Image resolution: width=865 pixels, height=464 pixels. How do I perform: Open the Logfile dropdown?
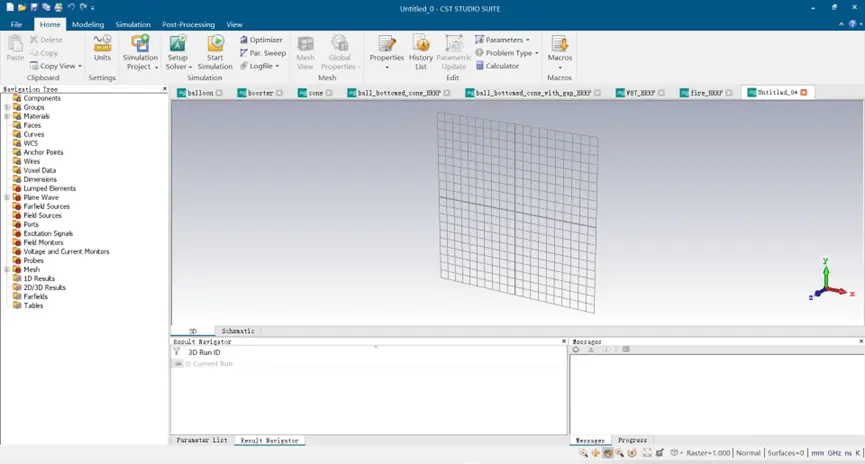click(259, 66)
